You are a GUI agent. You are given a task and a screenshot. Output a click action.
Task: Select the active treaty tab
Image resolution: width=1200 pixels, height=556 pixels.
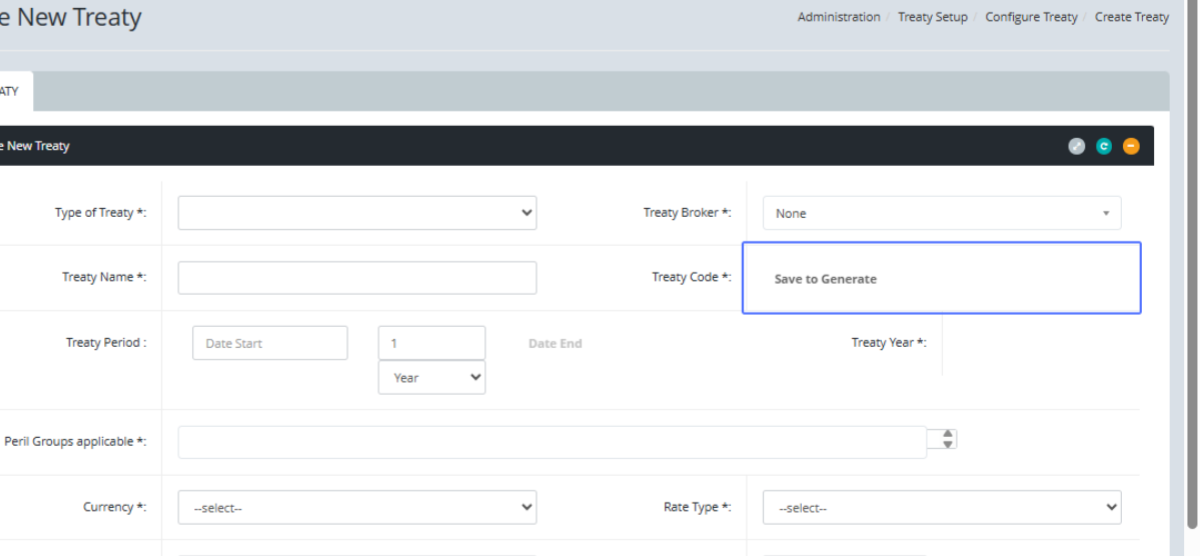(x=12, y=91)
